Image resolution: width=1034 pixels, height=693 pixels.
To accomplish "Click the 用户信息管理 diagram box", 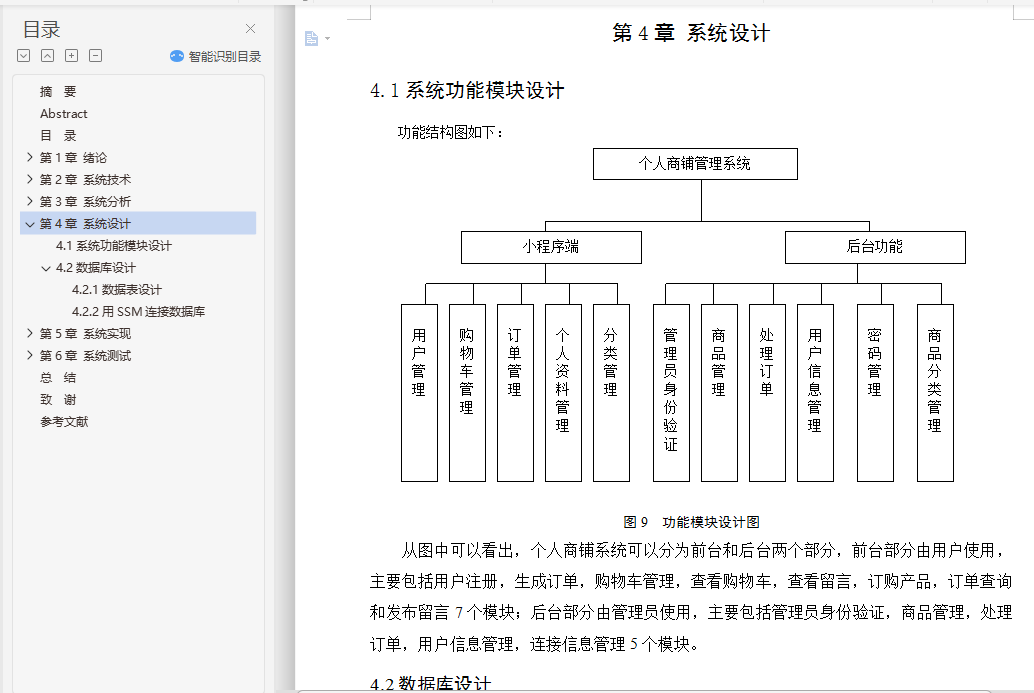I will click(815, 393).
